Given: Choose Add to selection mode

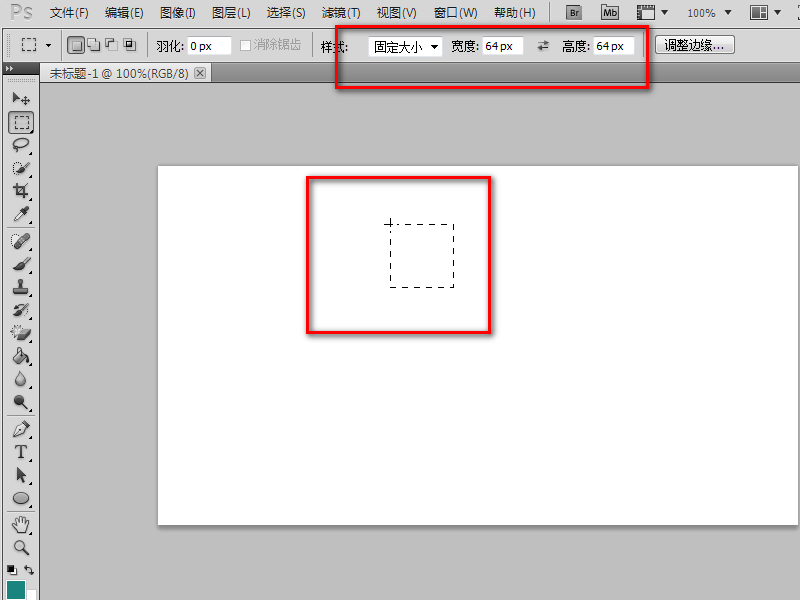Looking at the screenshot, I should pyautogui.click(x=94, y=45).
